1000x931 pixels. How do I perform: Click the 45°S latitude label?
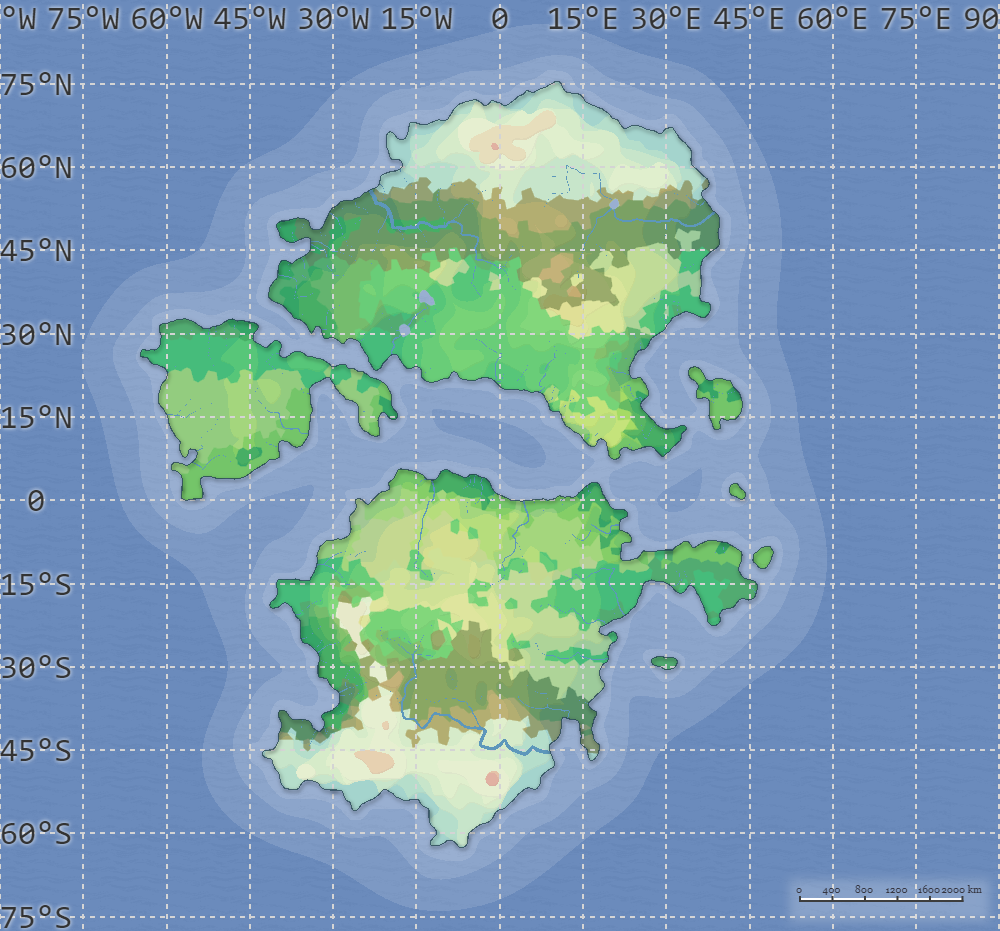(36, 751)
